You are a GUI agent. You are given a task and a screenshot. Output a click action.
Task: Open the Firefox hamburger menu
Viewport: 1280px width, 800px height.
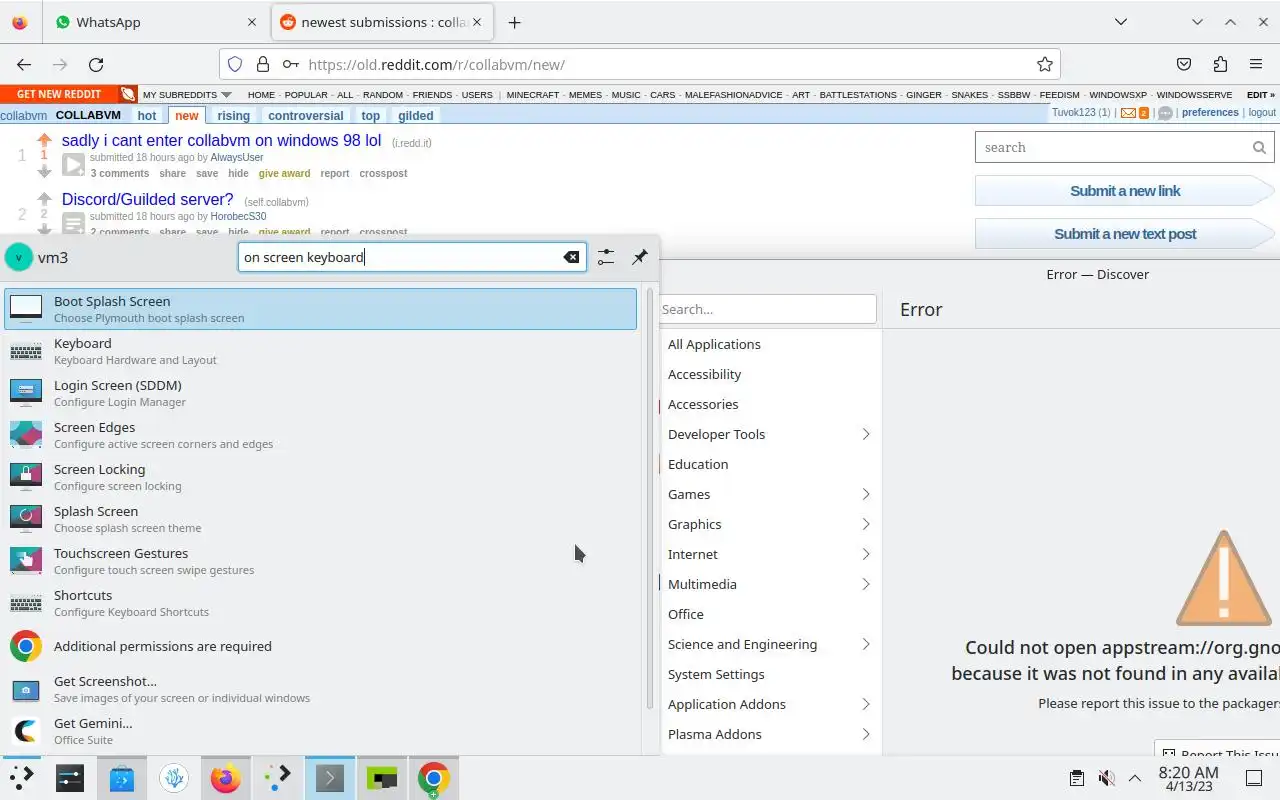(x=1256, y=64)
